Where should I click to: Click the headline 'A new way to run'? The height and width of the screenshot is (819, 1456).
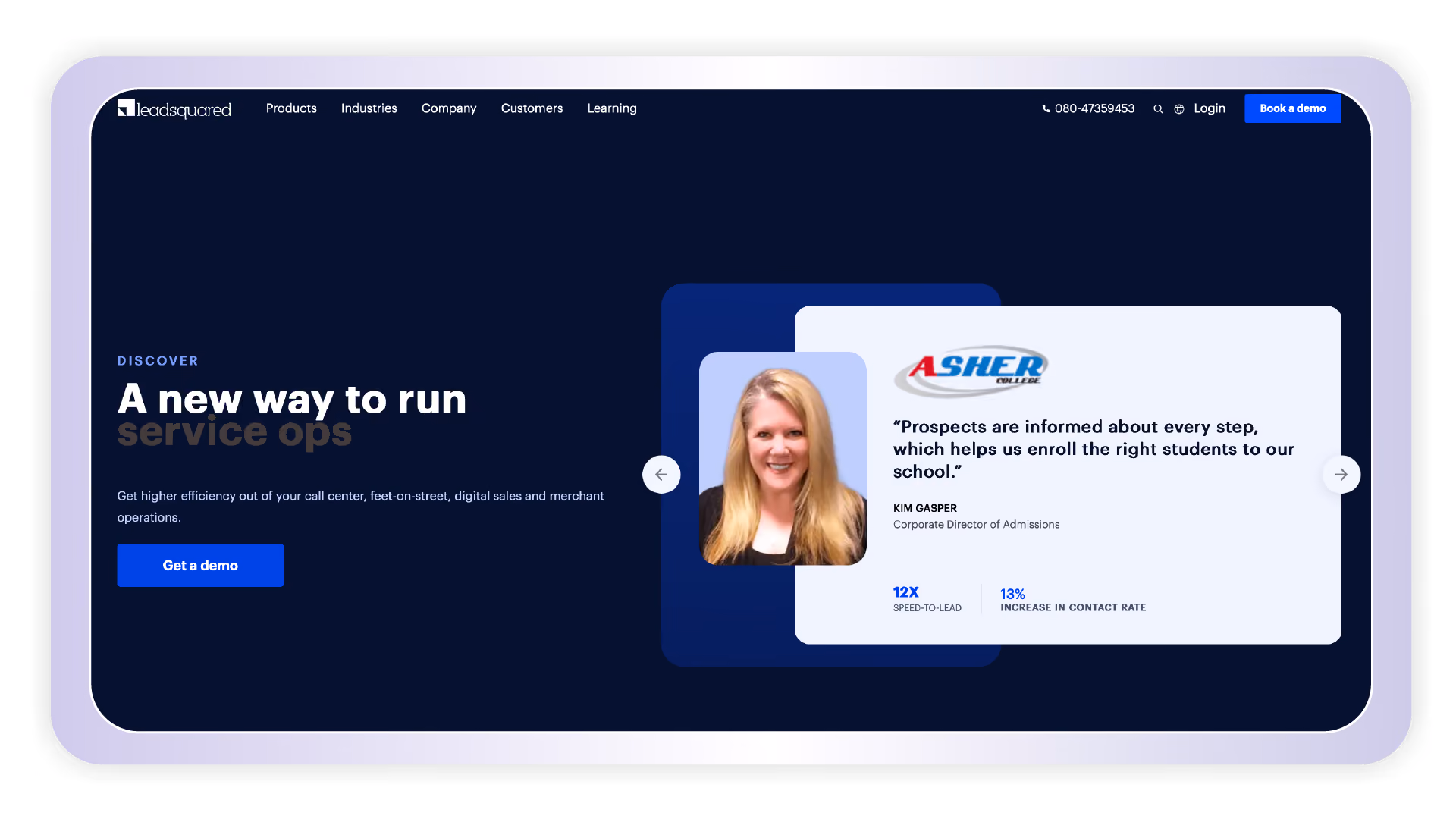(292, 399)
